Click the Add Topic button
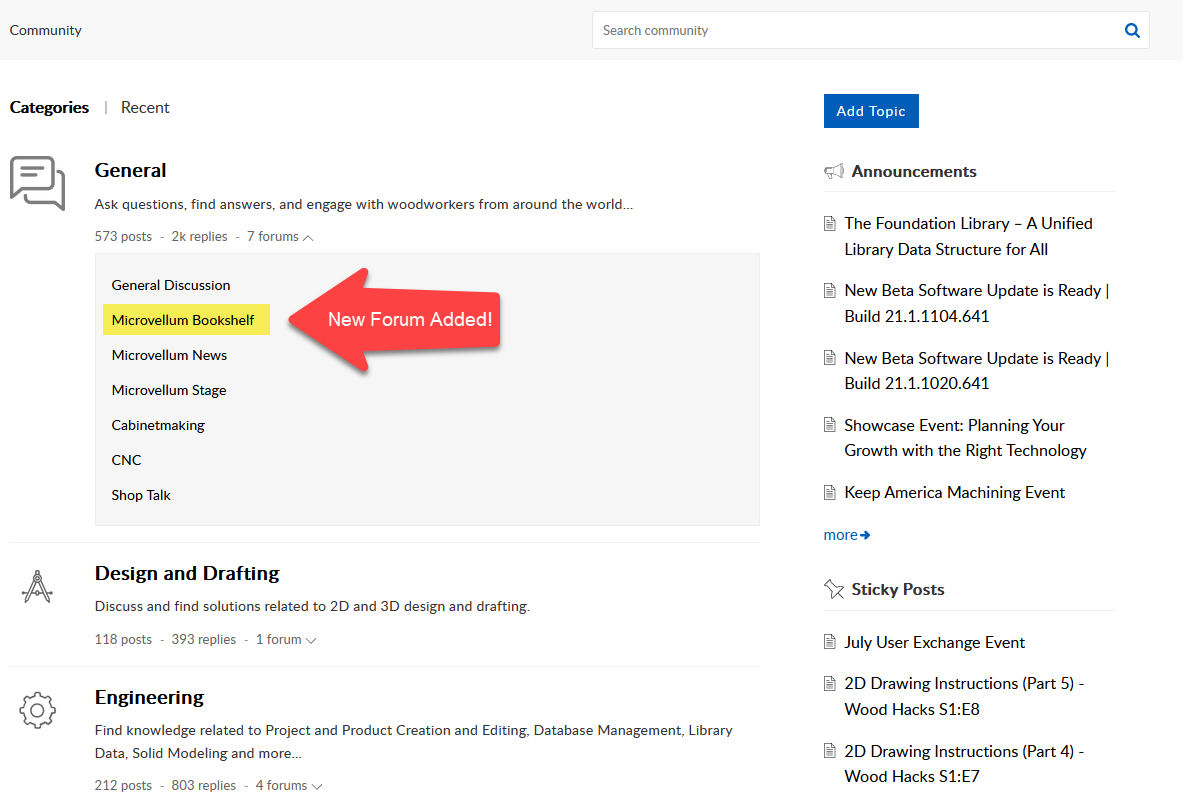 tap(871, 111)
